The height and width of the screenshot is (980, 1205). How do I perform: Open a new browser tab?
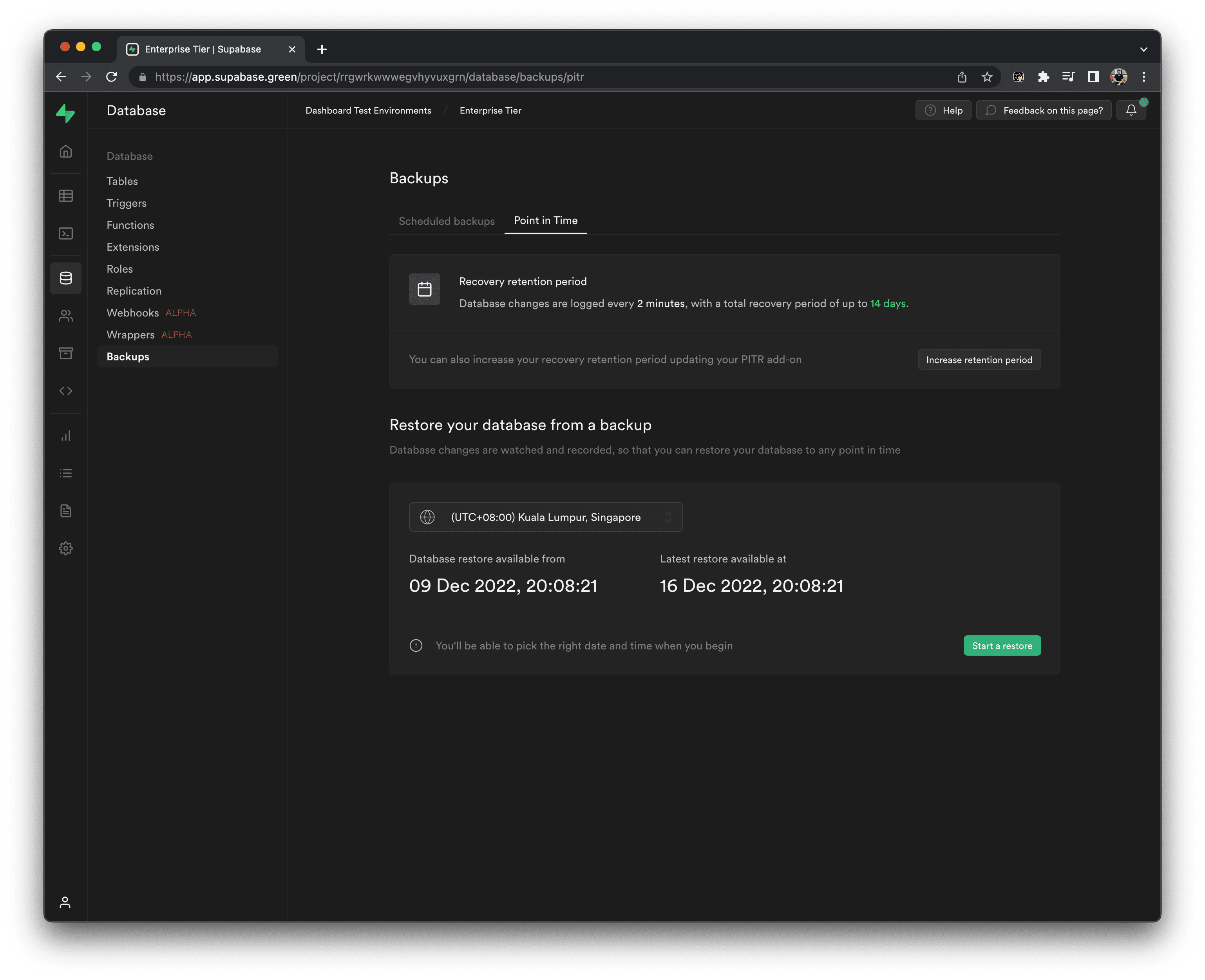(322, 49)
